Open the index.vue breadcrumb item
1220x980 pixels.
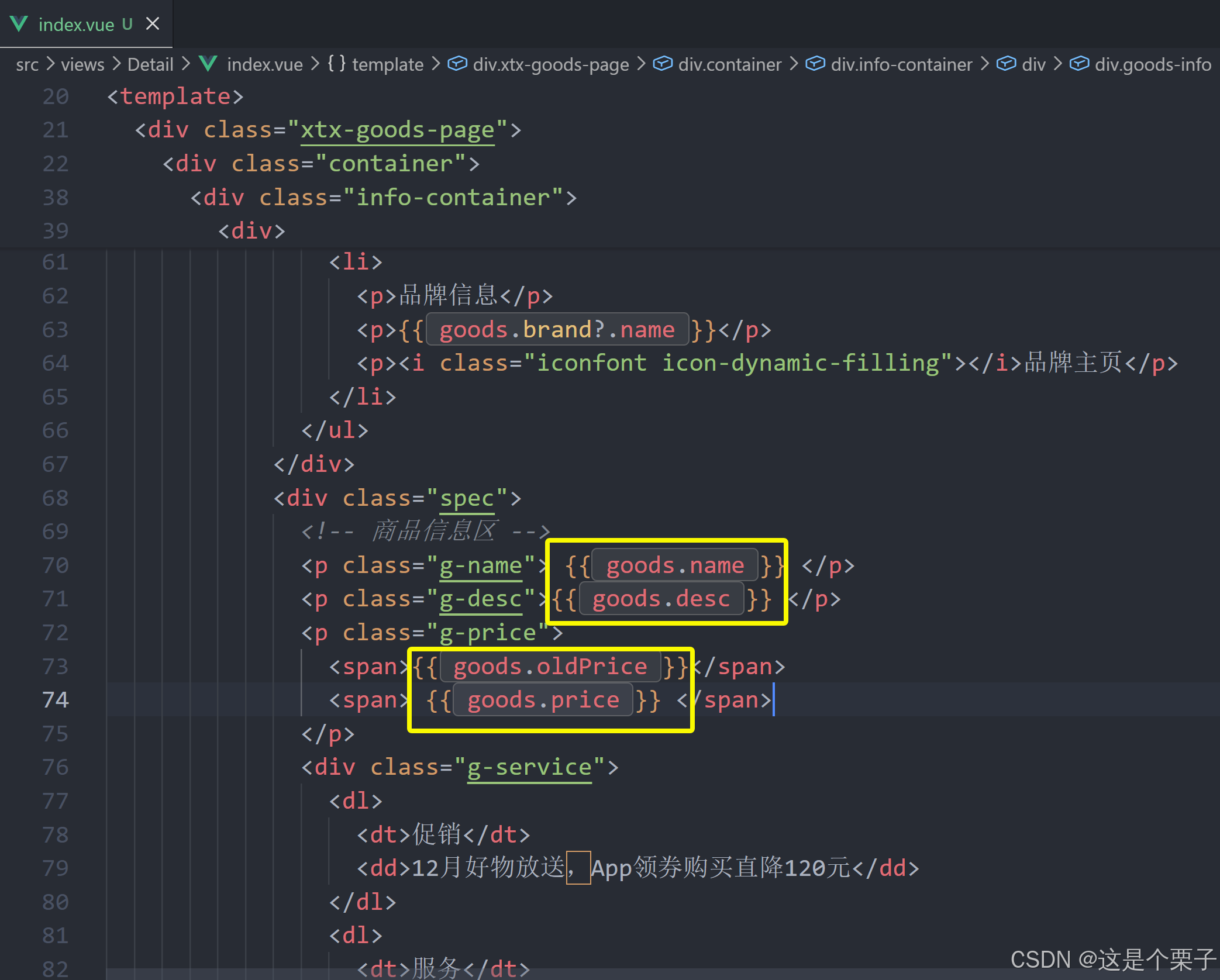[264, 64]
